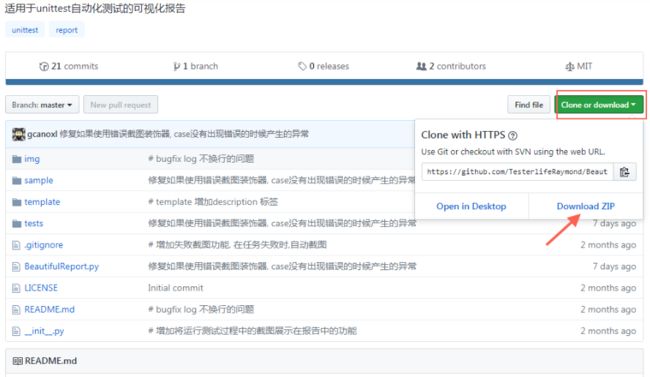Click the contributors people icon
The image size is (650, 377).
tap(421, 66)
